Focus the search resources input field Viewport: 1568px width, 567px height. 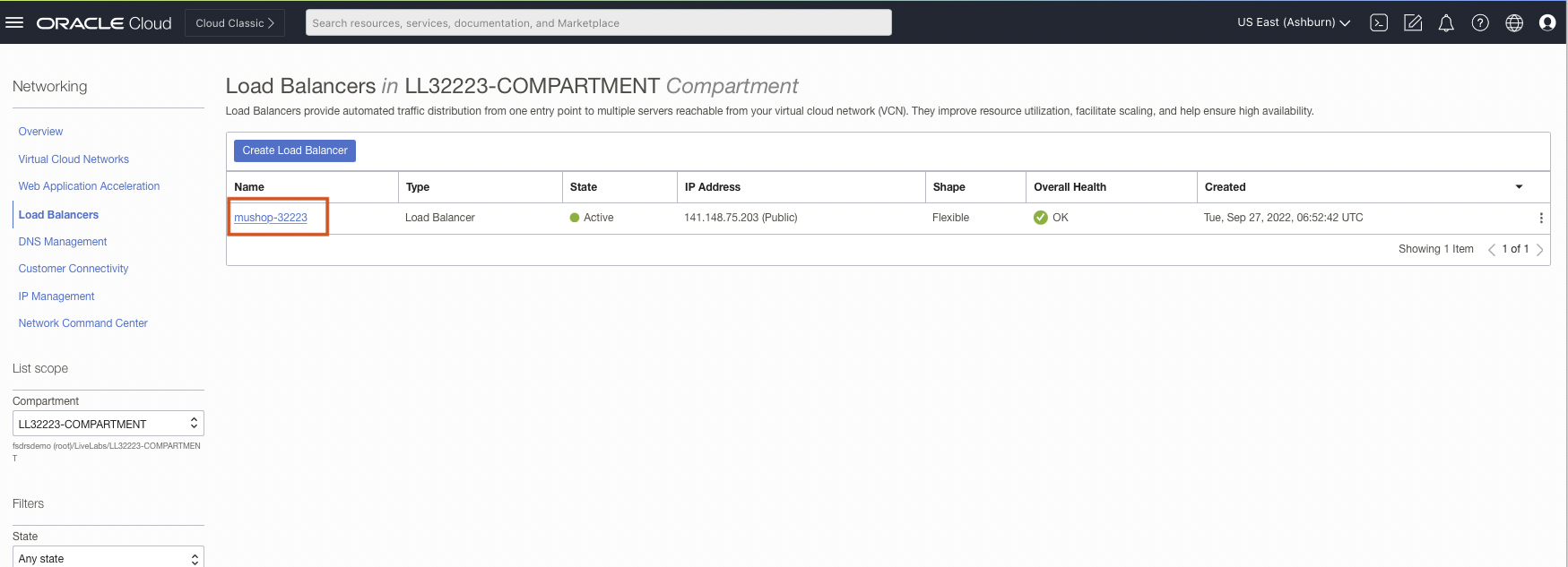598,23
